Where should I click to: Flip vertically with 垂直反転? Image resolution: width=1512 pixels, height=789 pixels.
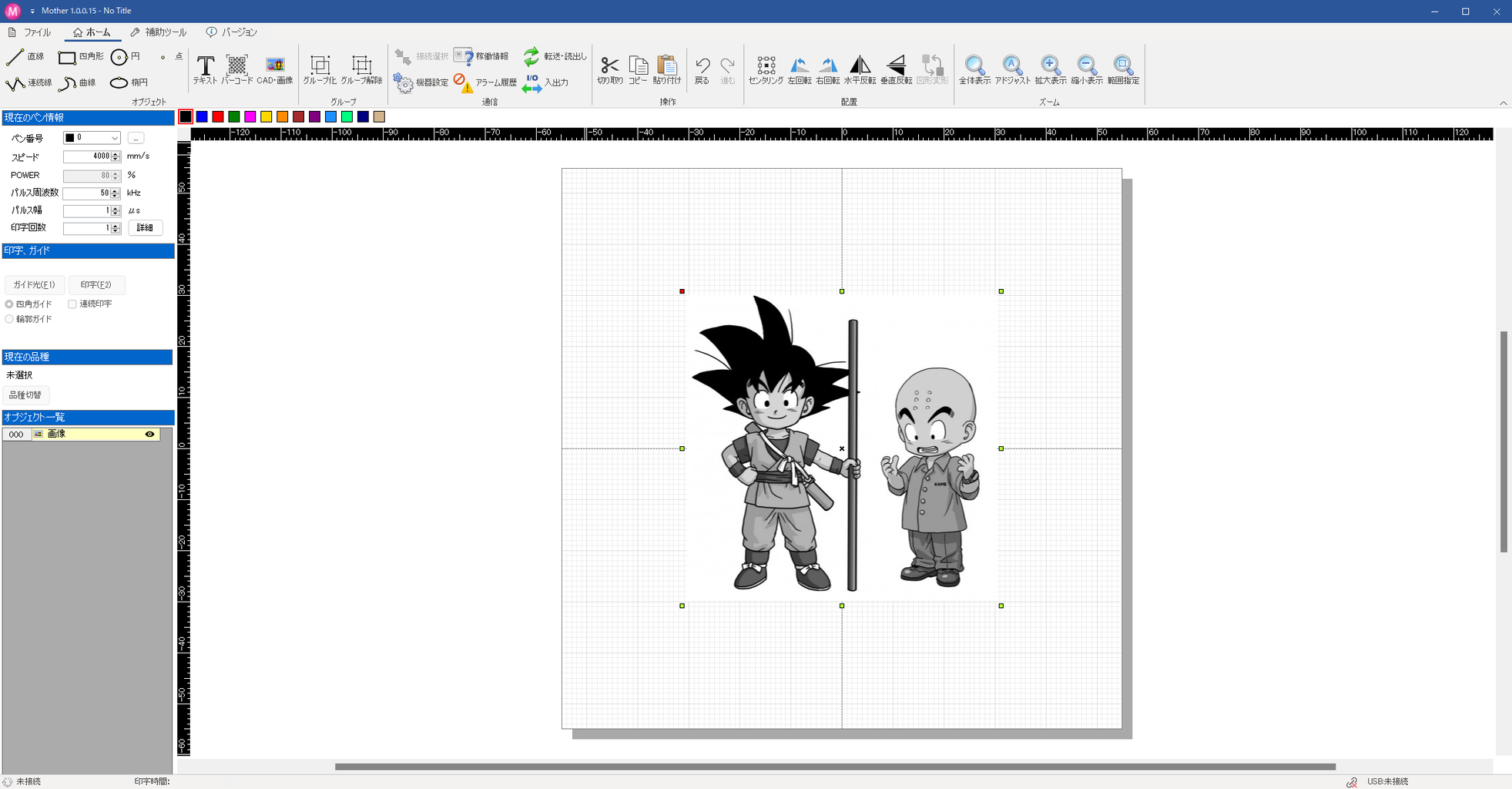(896, 69)
